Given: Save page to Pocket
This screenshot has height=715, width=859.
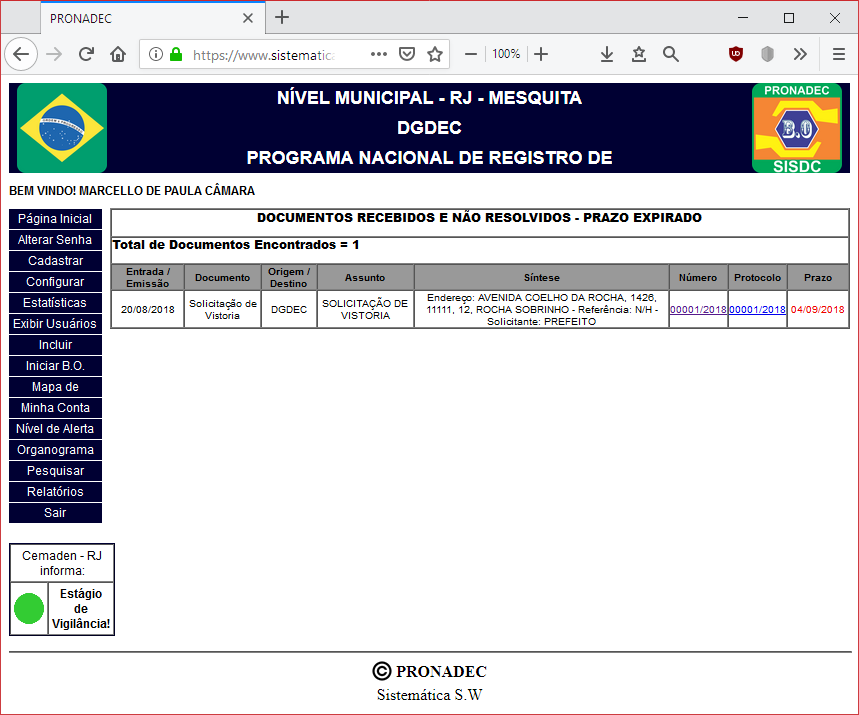Looking at the screenshot, I should click(x=406, y=54).
